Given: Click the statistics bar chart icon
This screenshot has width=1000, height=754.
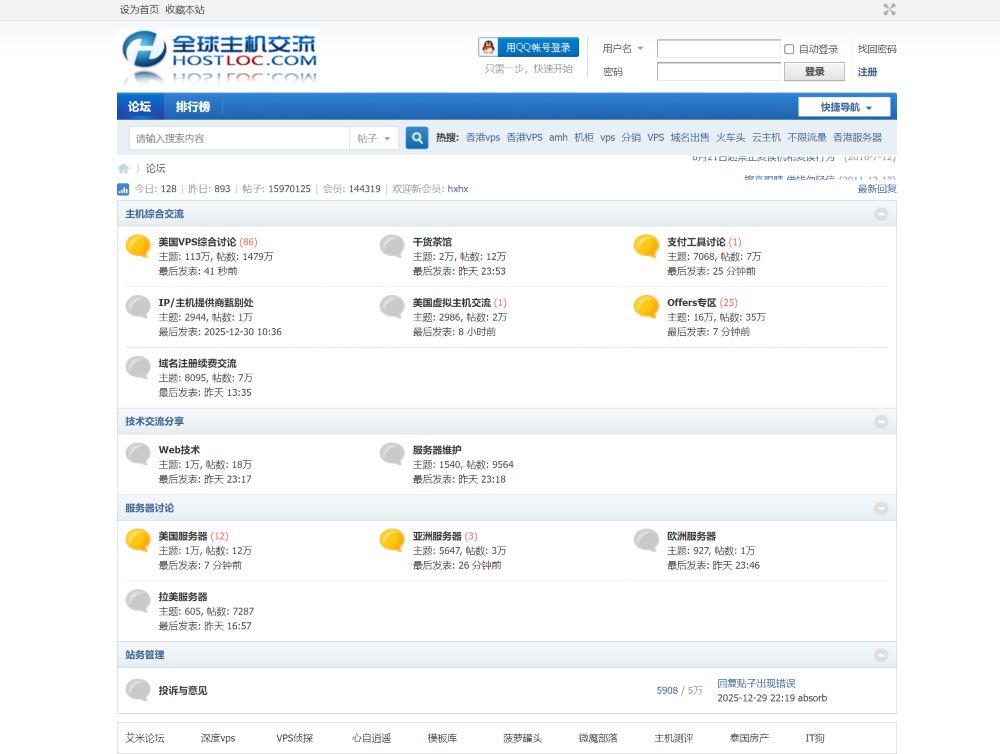Looking at the screenshot, I should 123,189.
